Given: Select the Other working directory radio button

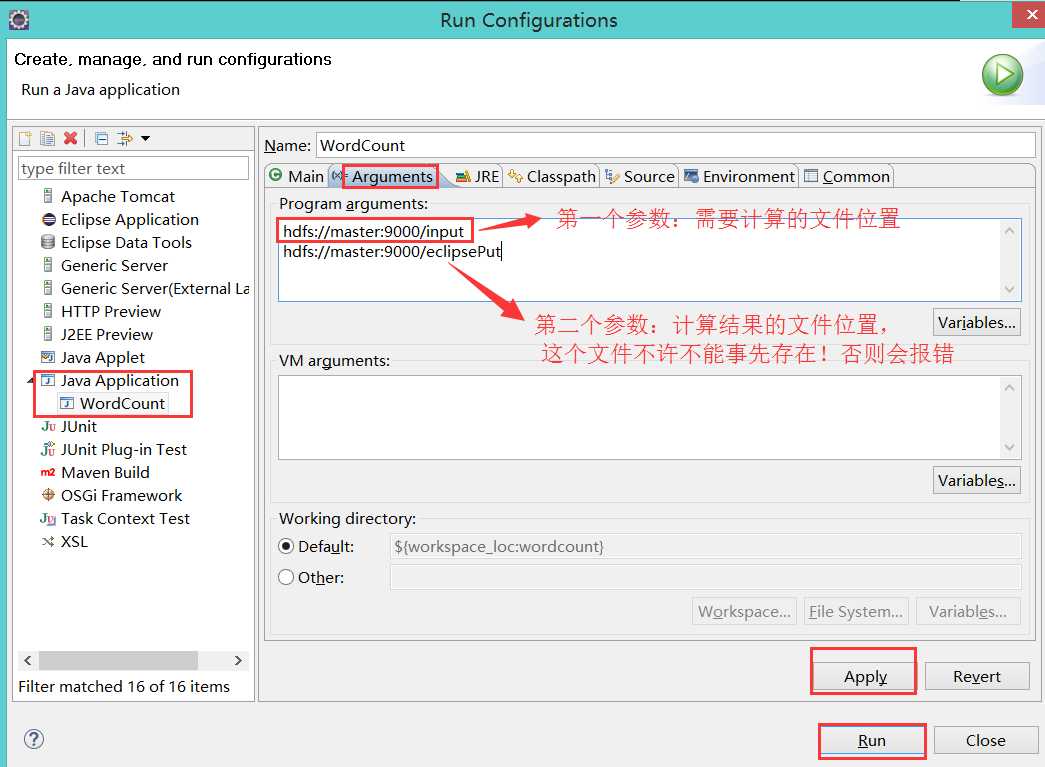Looking at the screenshot, I should pyautogui.click(x=286, y=577).
